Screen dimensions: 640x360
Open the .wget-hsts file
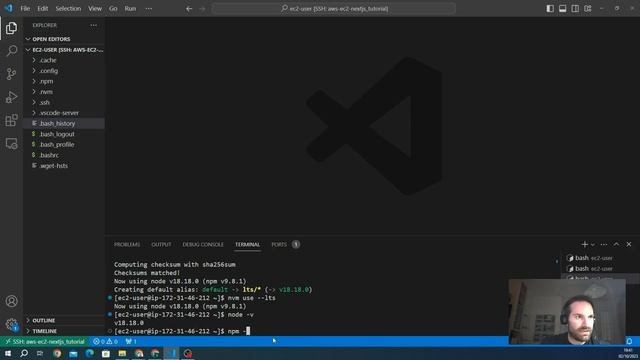64,166
